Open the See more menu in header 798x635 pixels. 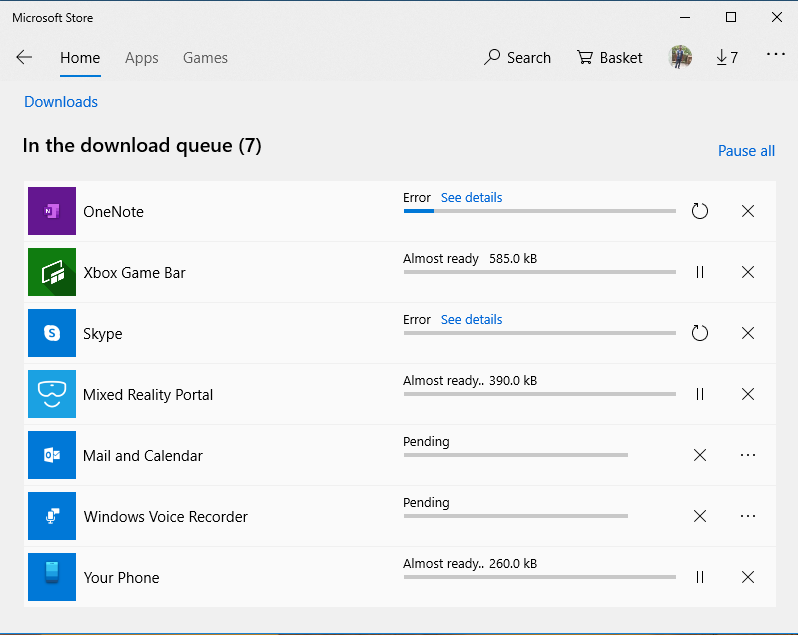(776, 54)
